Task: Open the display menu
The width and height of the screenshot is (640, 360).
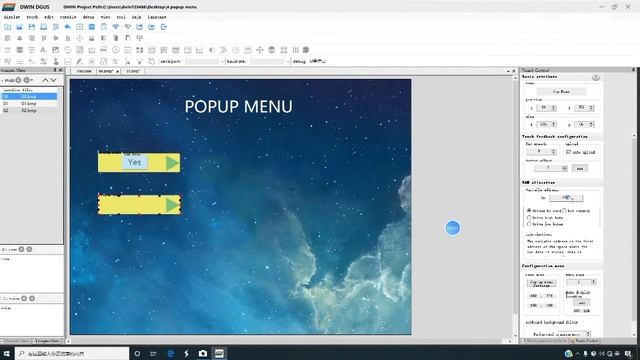Action: (12, 17)
